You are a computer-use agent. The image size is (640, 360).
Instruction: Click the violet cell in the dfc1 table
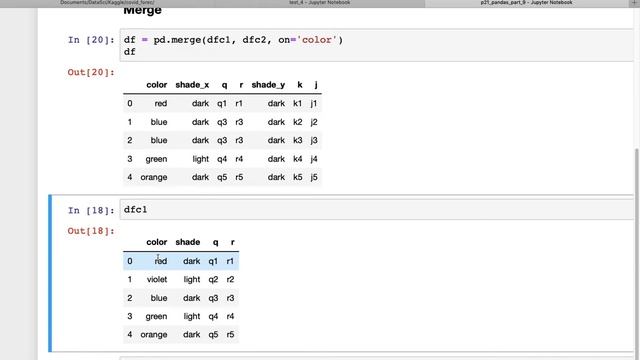[157, 280]
